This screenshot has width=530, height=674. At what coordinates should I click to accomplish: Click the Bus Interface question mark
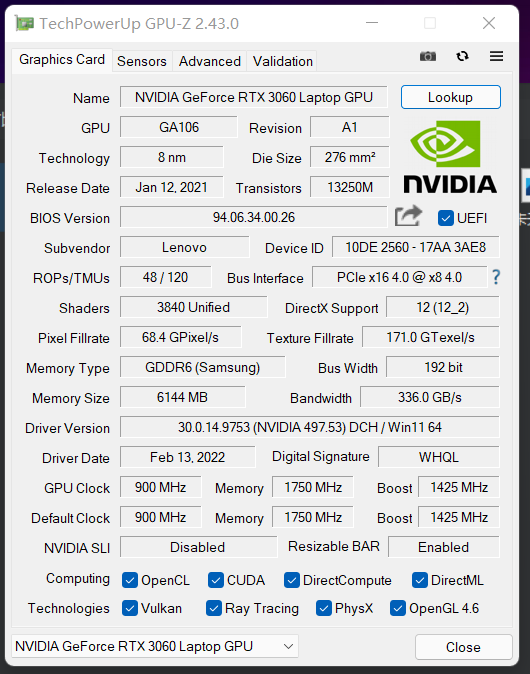click(496, 277)
